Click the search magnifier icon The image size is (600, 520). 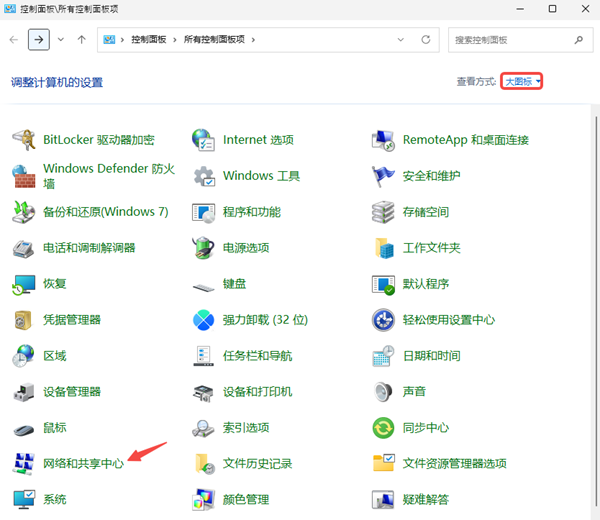pos(579,40)
